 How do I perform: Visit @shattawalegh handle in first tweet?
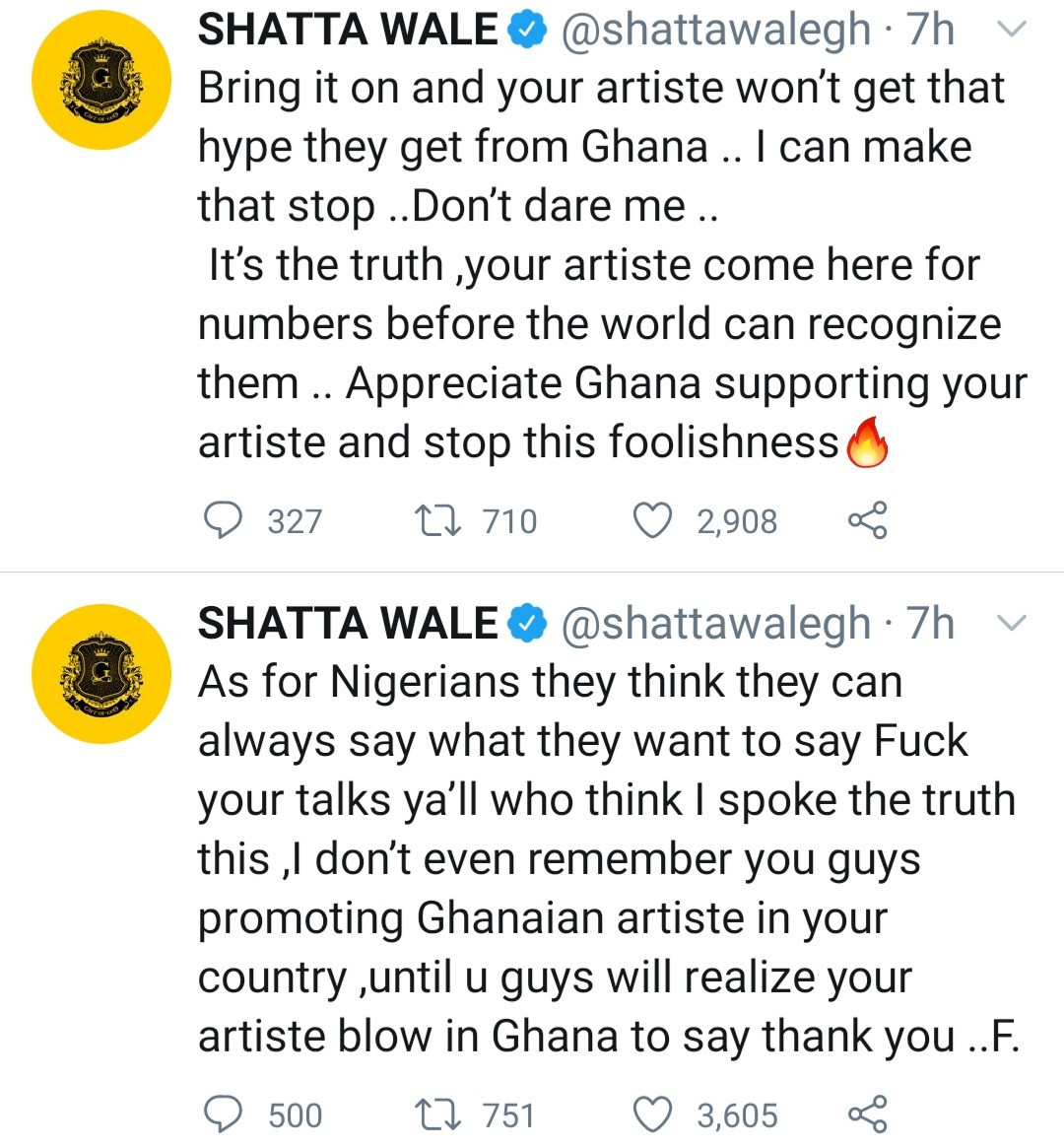(716, 31)
